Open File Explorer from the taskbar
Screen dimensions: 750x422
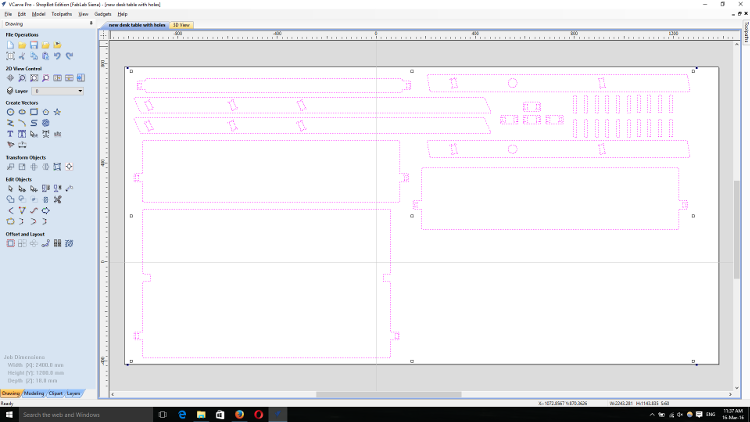(201, 415)
